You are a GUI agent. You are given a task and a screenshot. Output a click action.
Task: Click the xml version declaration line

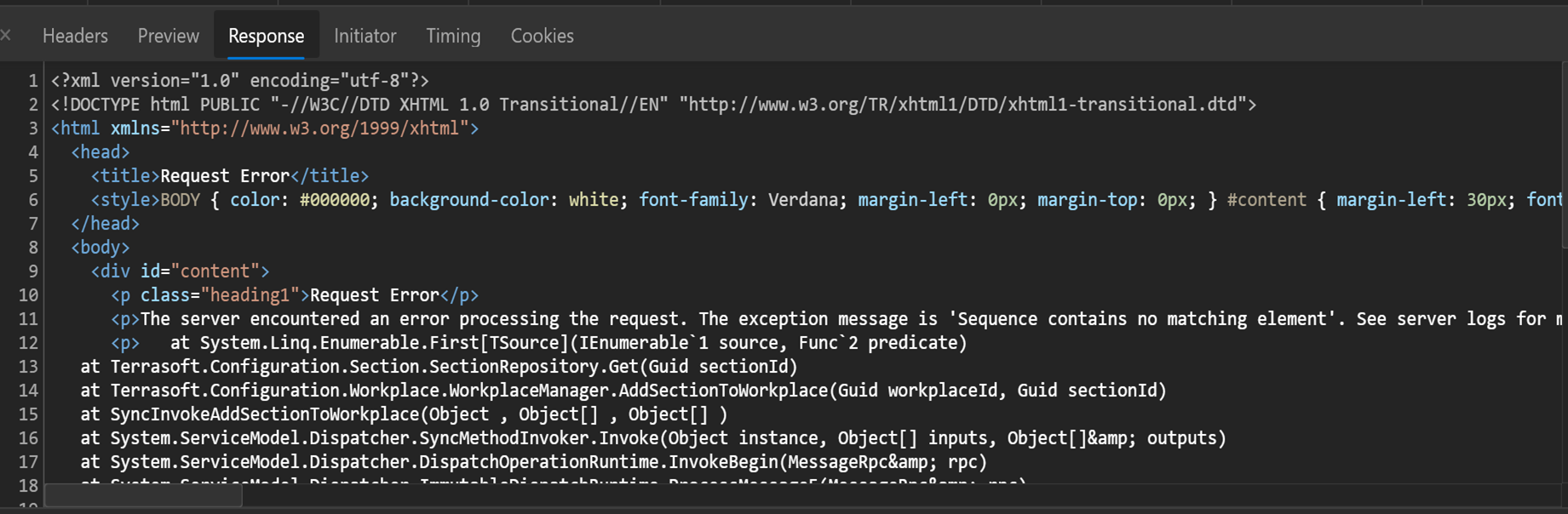coord(239,81)
